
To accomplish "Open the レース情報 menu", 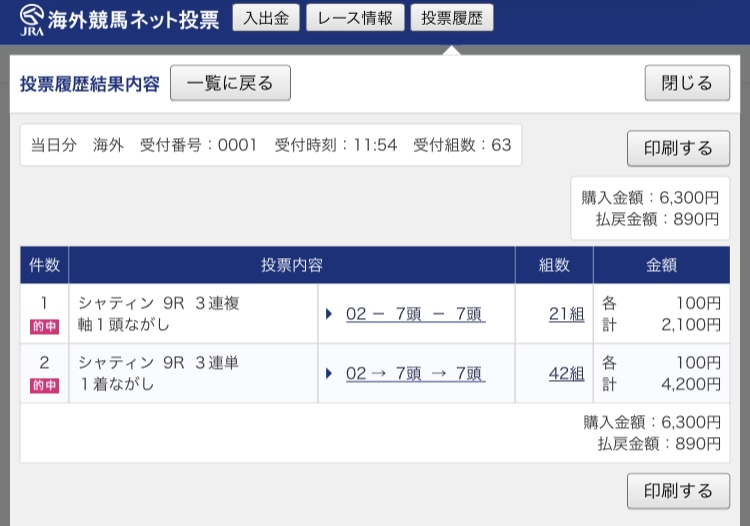I will pyautogui.click(x=355, y=18).
